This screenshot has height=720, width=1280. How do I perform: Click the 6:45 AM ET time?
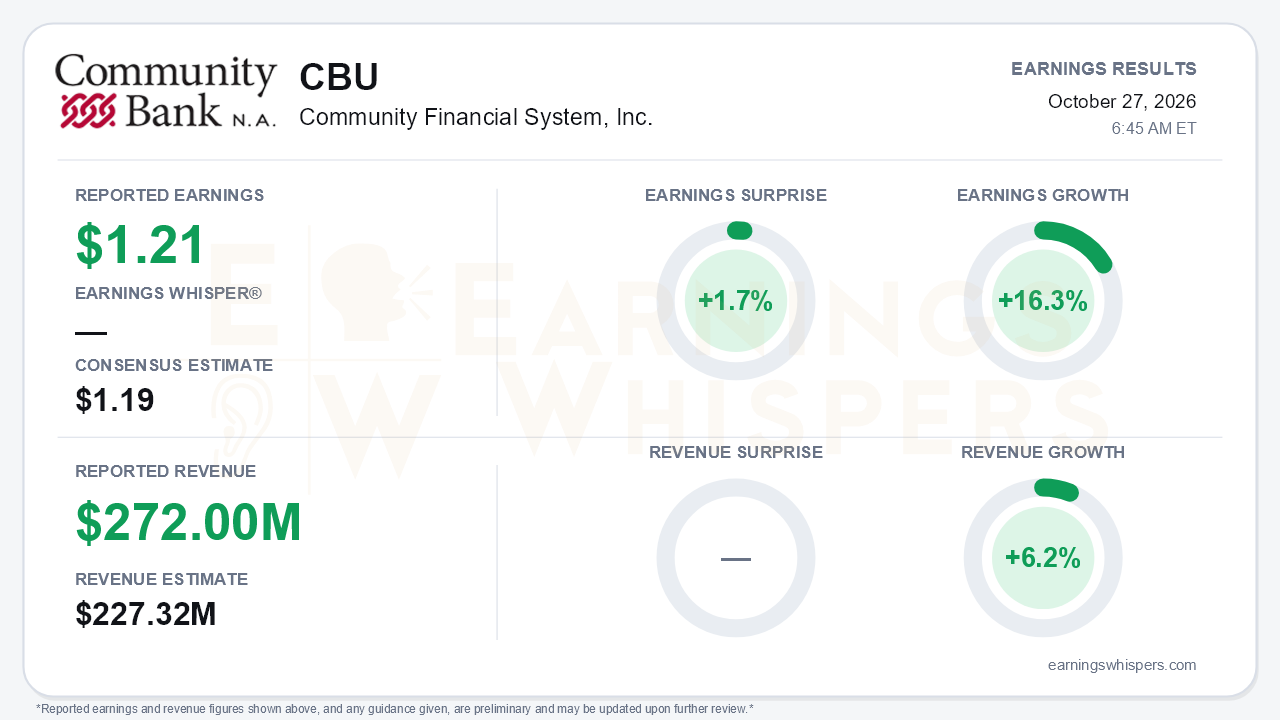(1154, 129)
